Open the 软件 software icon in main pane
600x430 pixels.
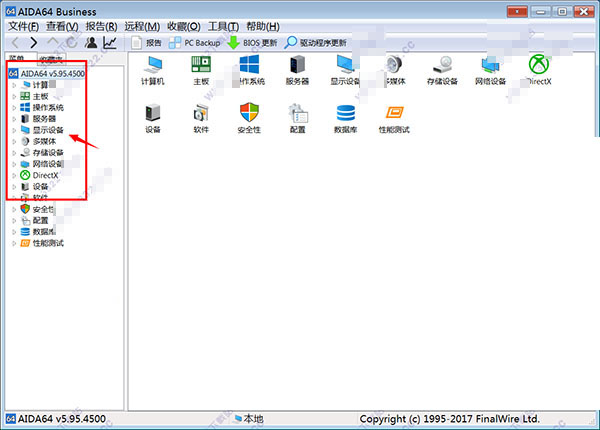click(201, 119)
